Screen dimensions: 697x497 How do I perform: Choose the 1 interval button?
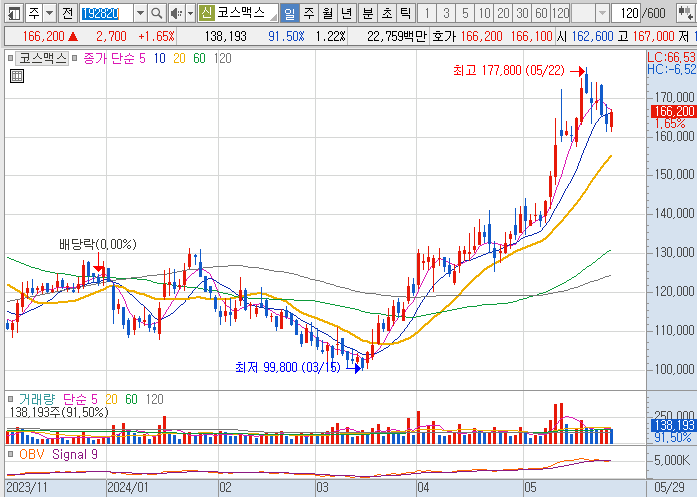(x=427, y=13)
